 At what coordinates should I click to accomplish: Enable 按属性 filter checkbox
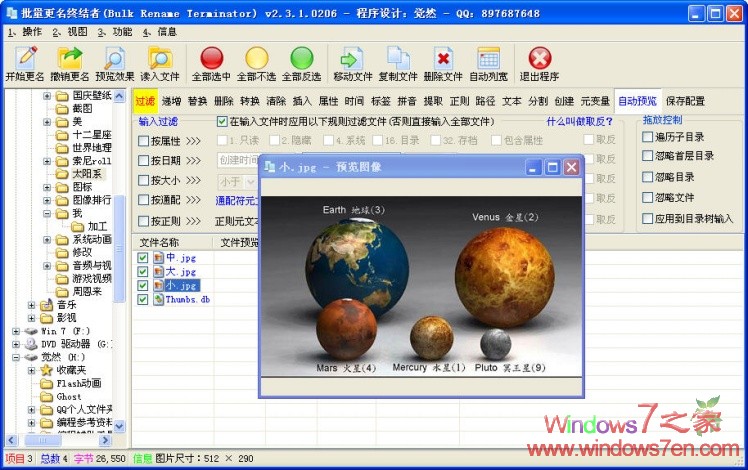point(143,141)
